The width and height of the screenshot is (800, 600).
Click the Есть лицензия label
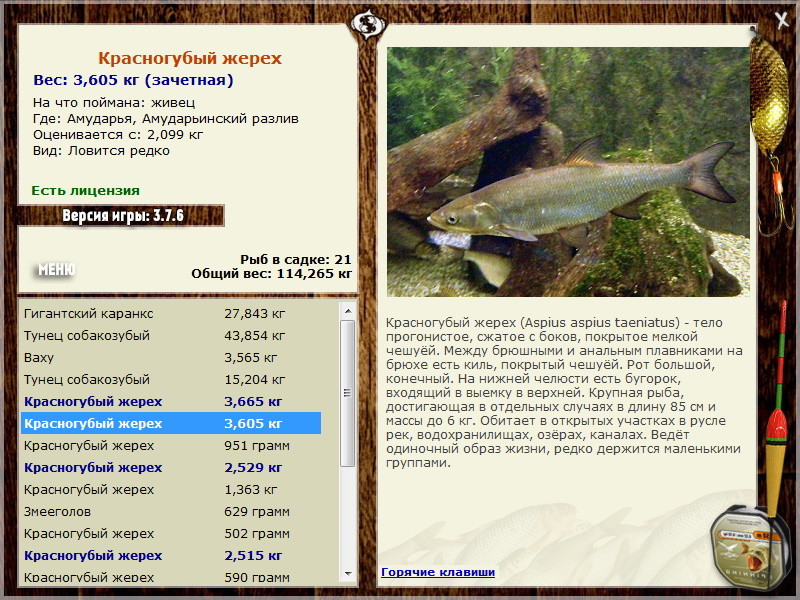(x=86, y=190)
